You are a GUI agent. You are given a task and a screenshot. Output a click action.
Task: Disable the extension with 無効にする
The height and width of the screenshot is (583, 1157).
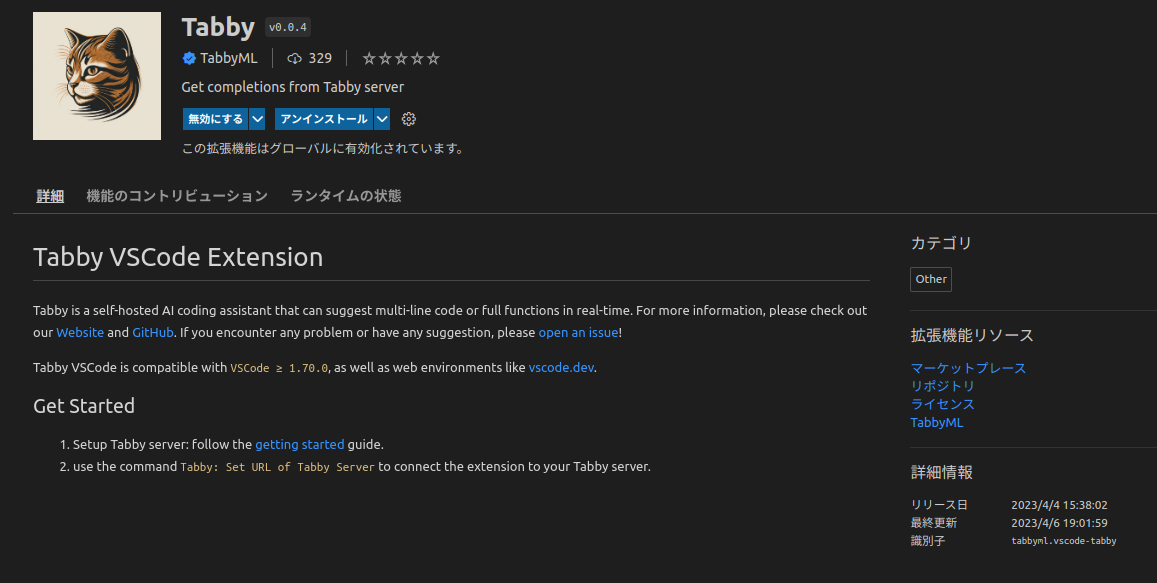point(215,118)
